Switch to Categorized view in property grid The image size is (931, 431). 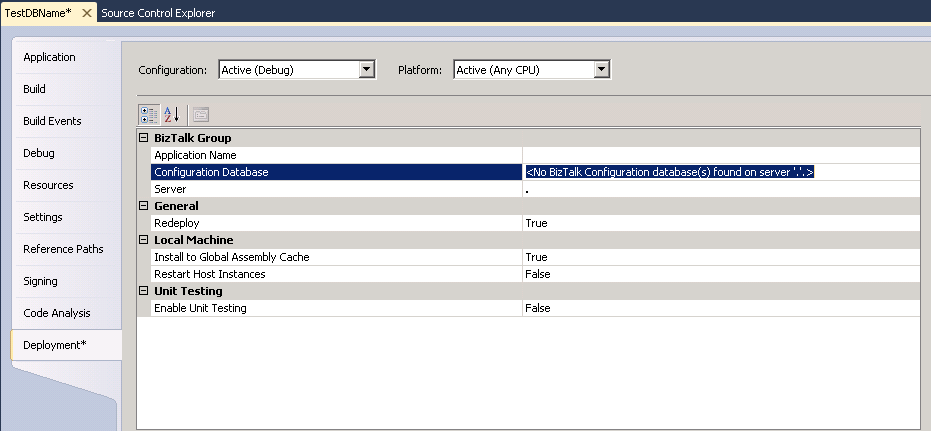149,115
